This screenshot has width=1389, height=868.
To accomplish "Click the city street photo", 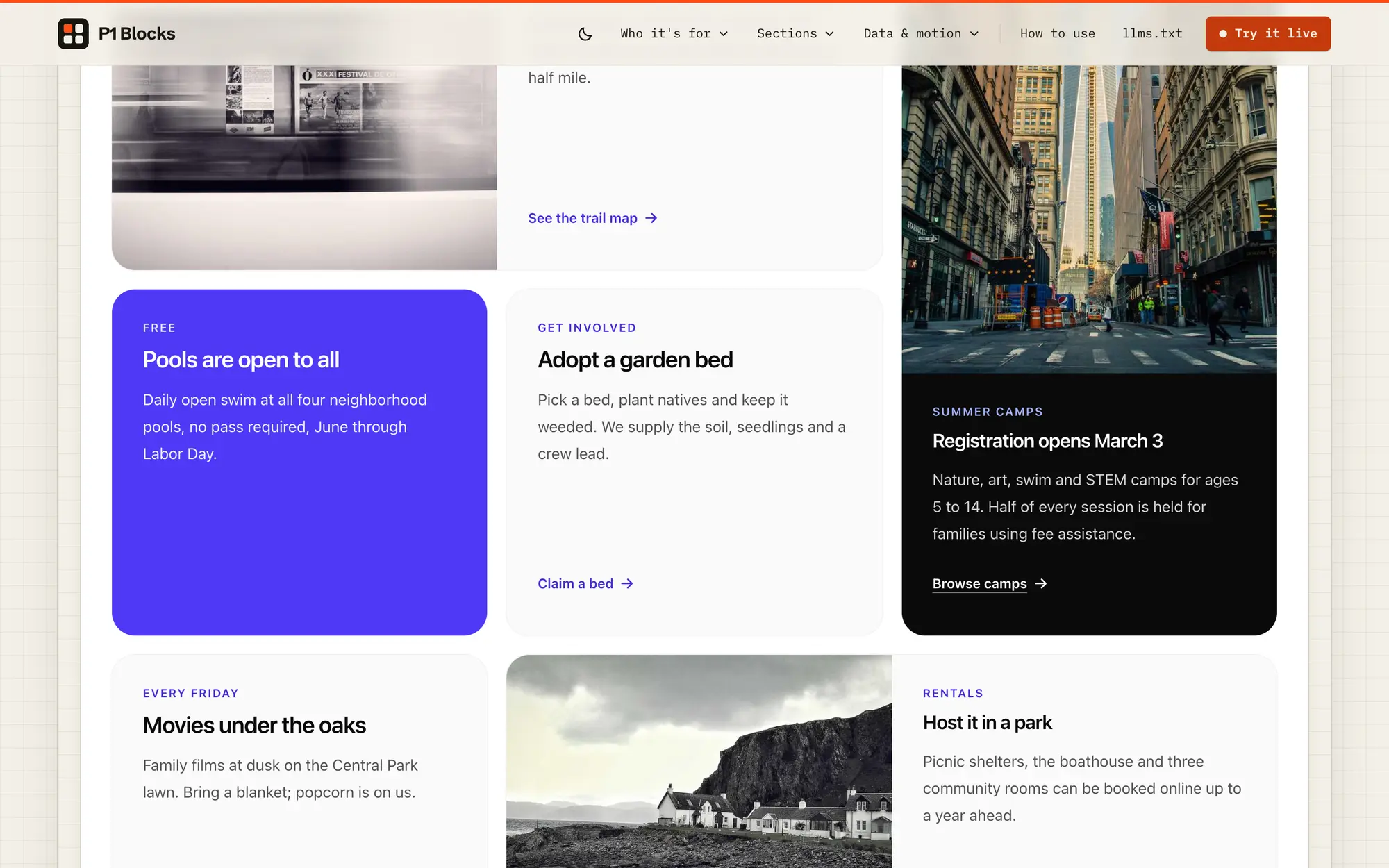I will pyautogui.click(x=1089, y=219).
